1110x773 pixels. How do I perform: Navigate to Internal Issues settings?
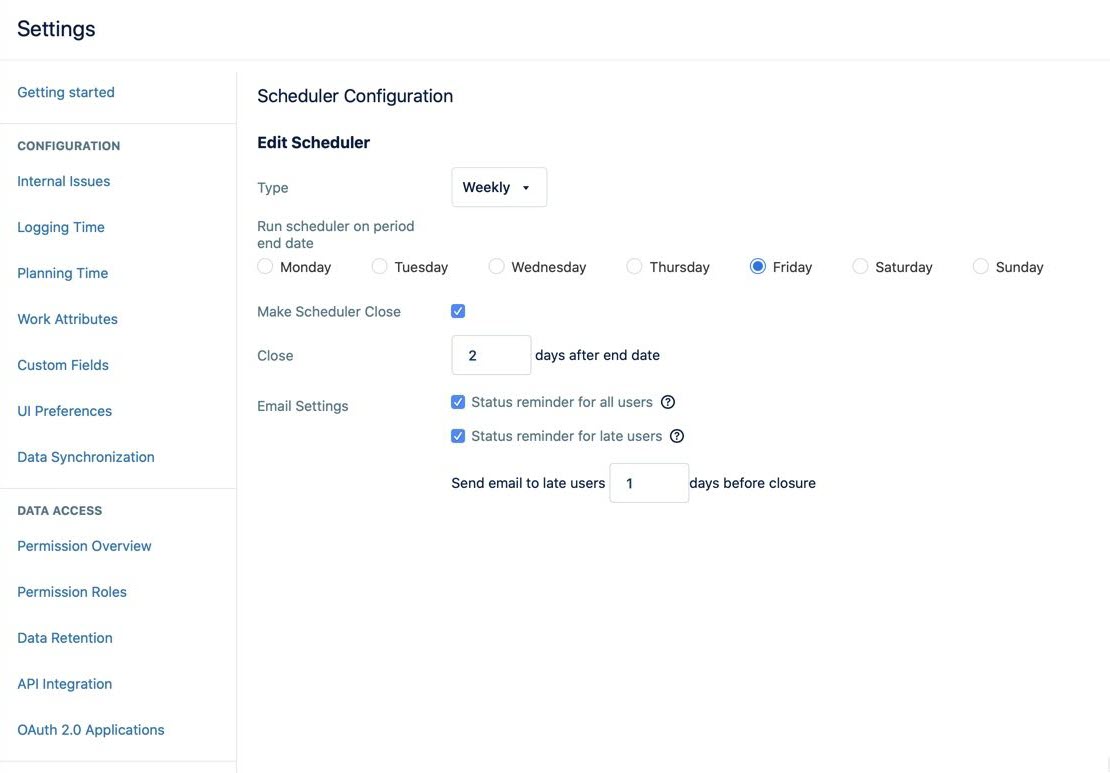(x=63, y=180)
